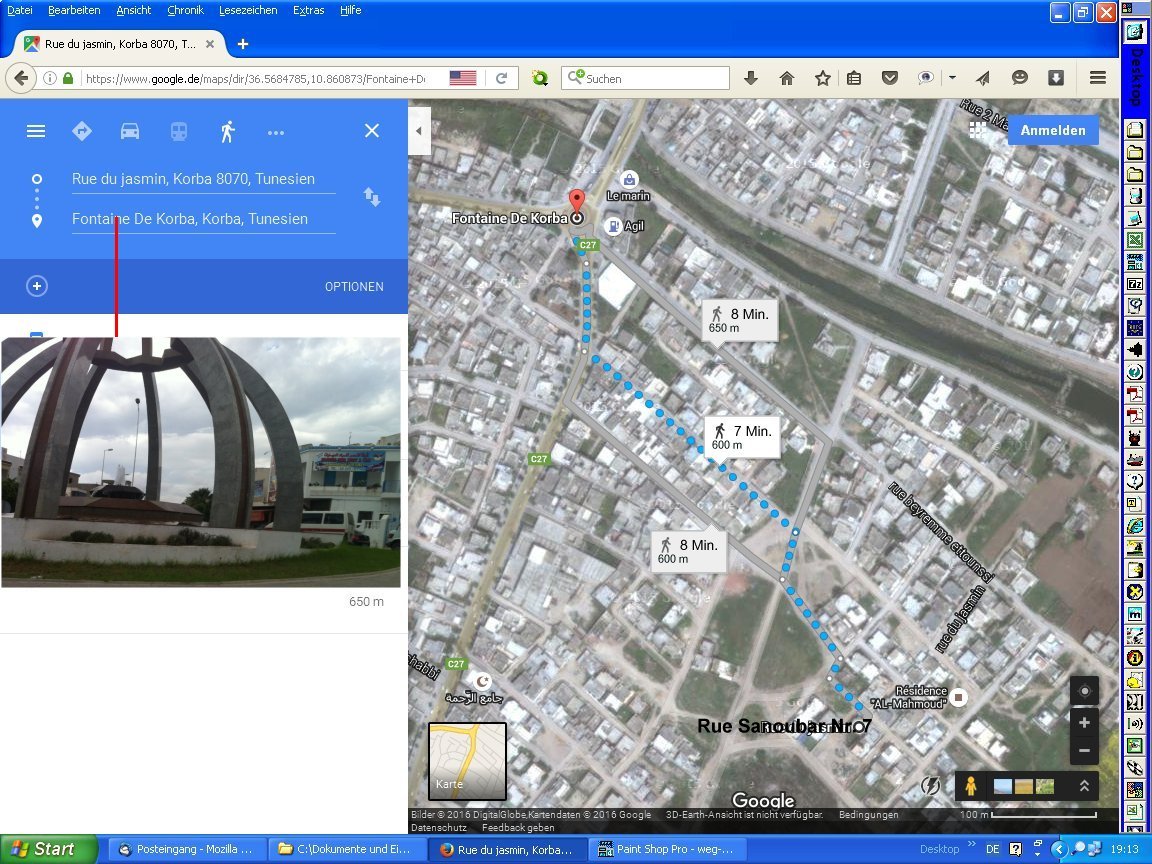Click the Anmelden sign-in button
The image size is (1152, 864).
pos(1053,130)
